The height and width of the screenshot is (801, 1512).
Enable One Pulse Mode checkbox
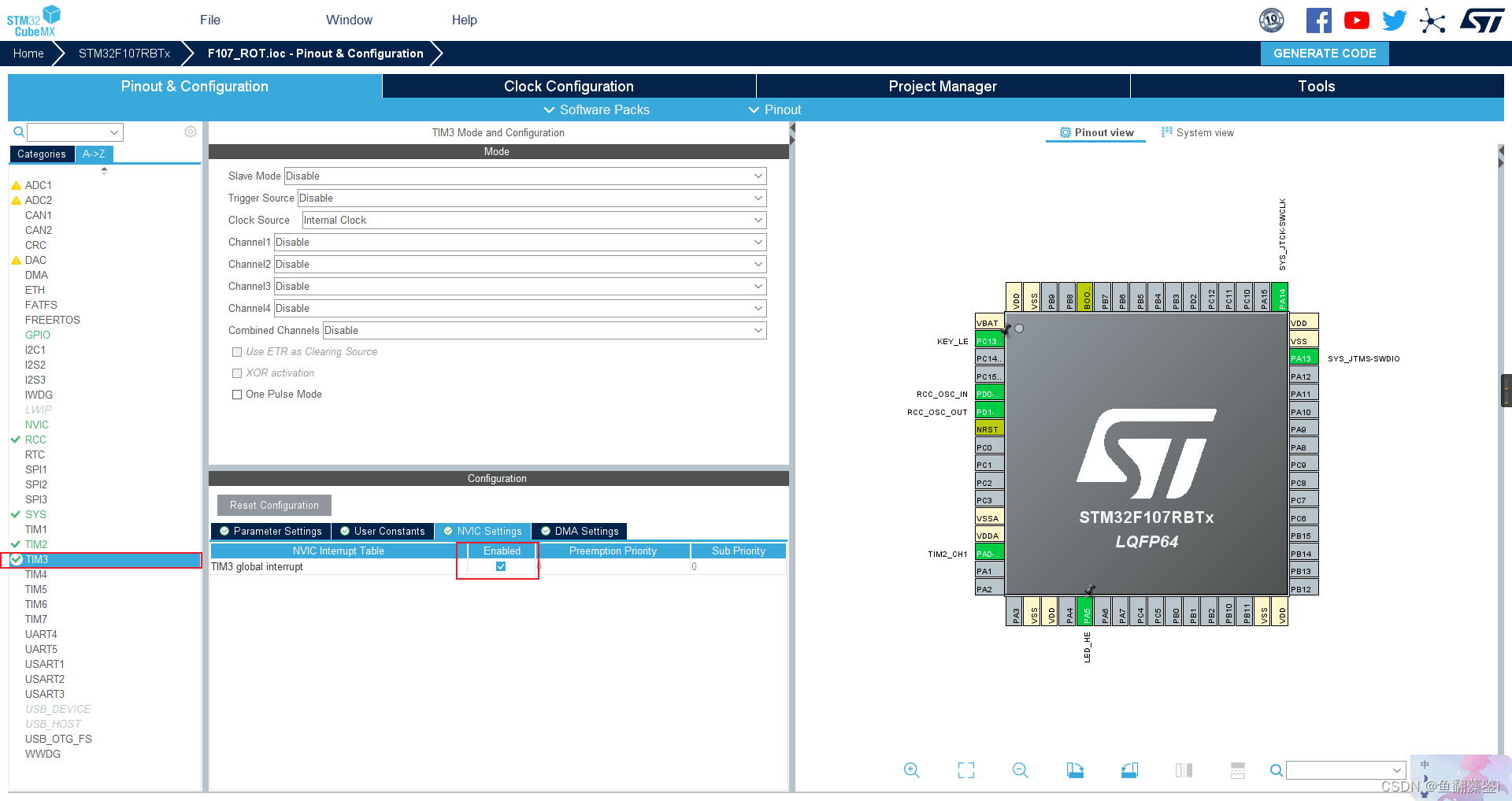[237, 395]
